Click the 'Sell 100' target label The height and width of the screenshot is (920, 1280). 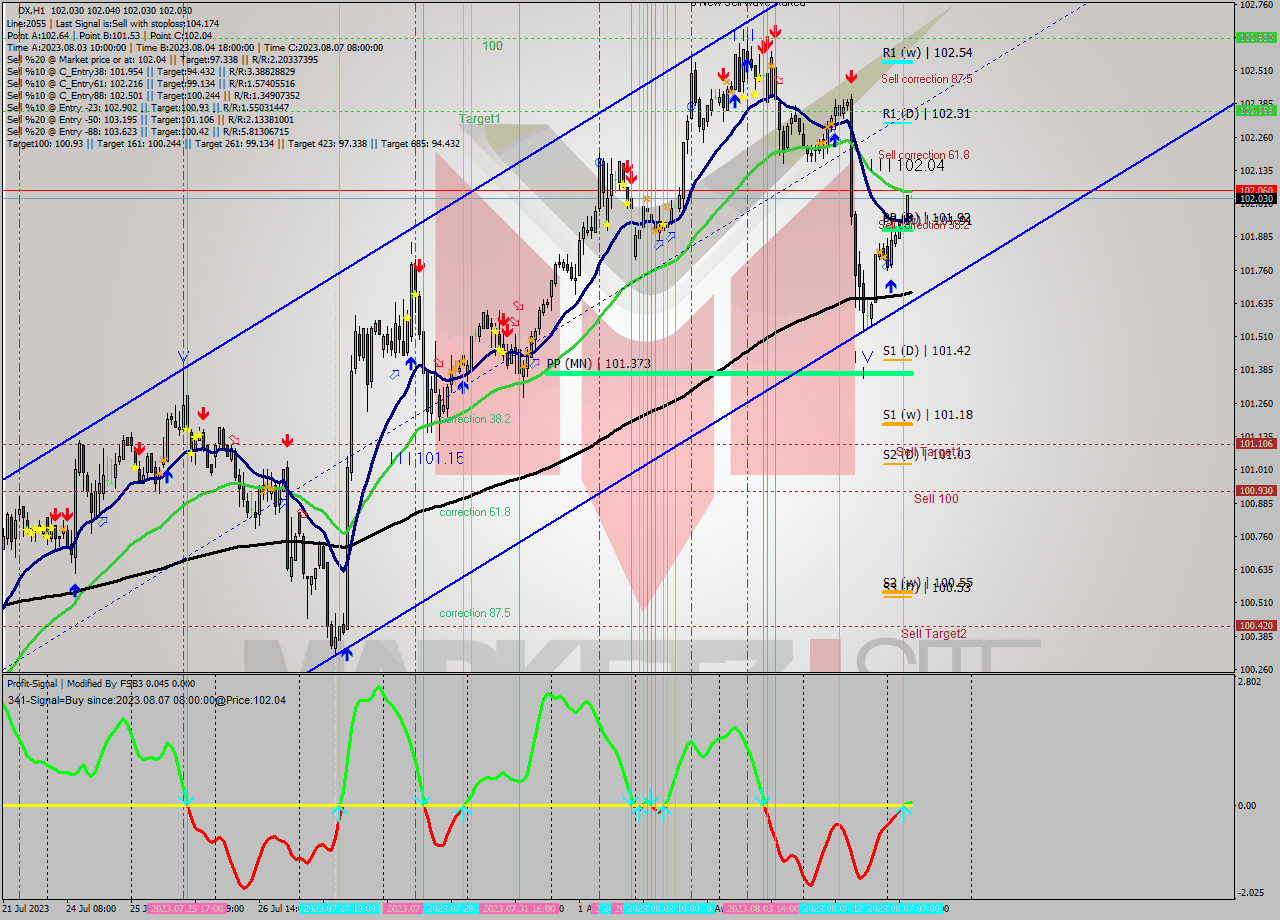click(x=936, y=498)
